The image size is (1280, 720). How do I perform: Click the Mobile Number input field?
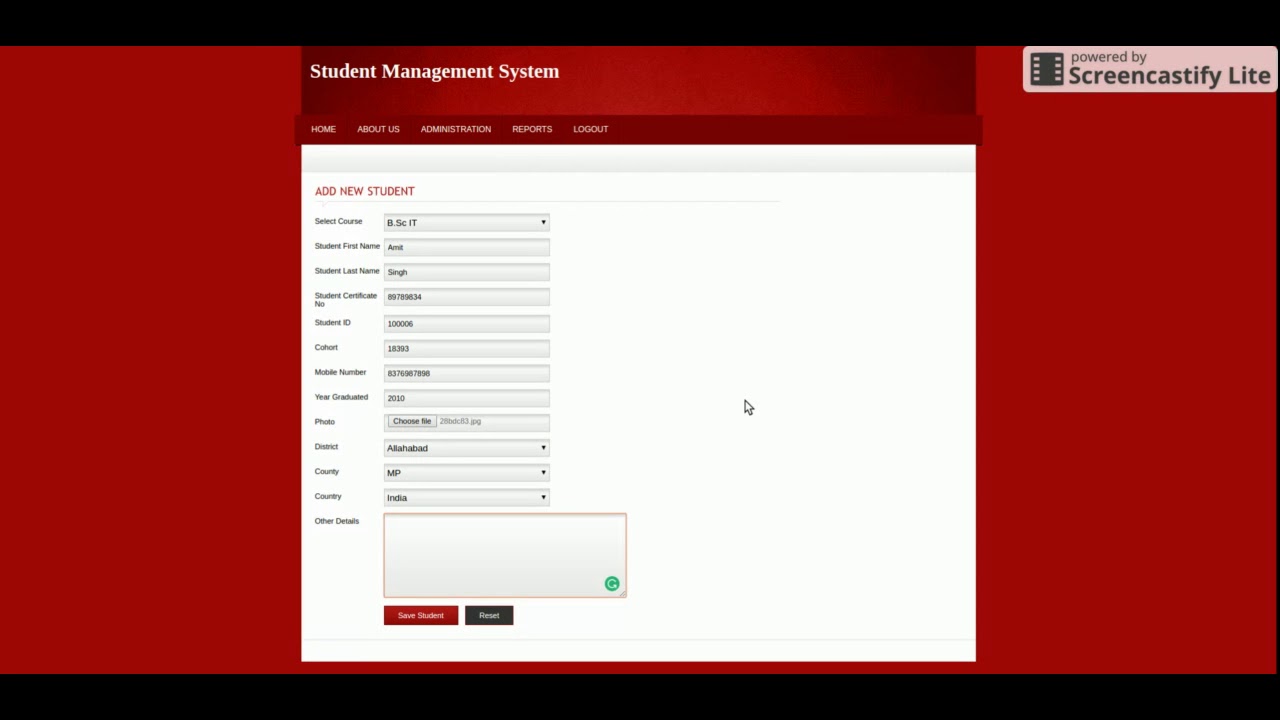coord(467,373)
